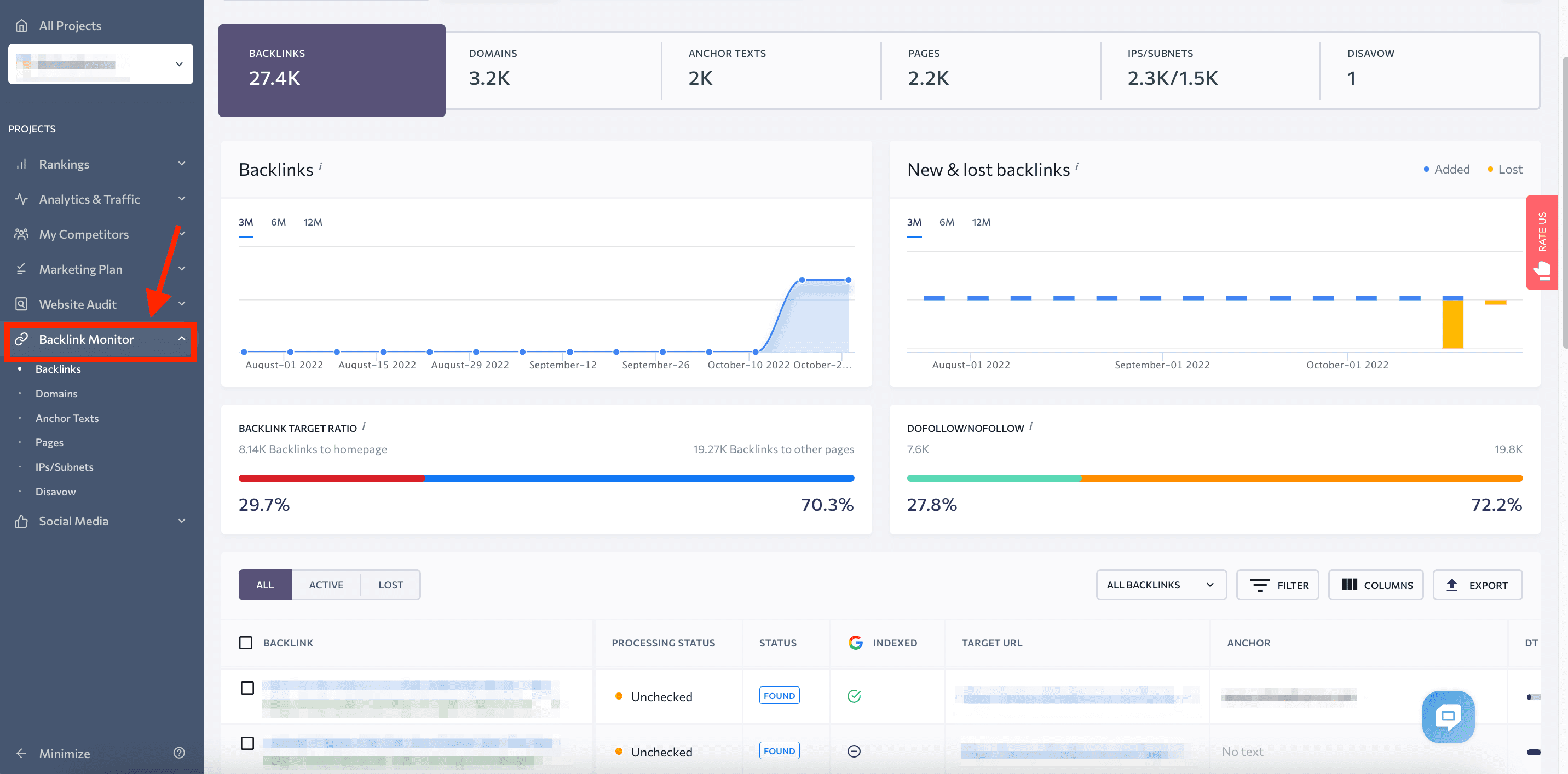The height and width of the screenshot is (774, 1568).
Task: Select the LOST backlinks tab
Action: (390, 585)
